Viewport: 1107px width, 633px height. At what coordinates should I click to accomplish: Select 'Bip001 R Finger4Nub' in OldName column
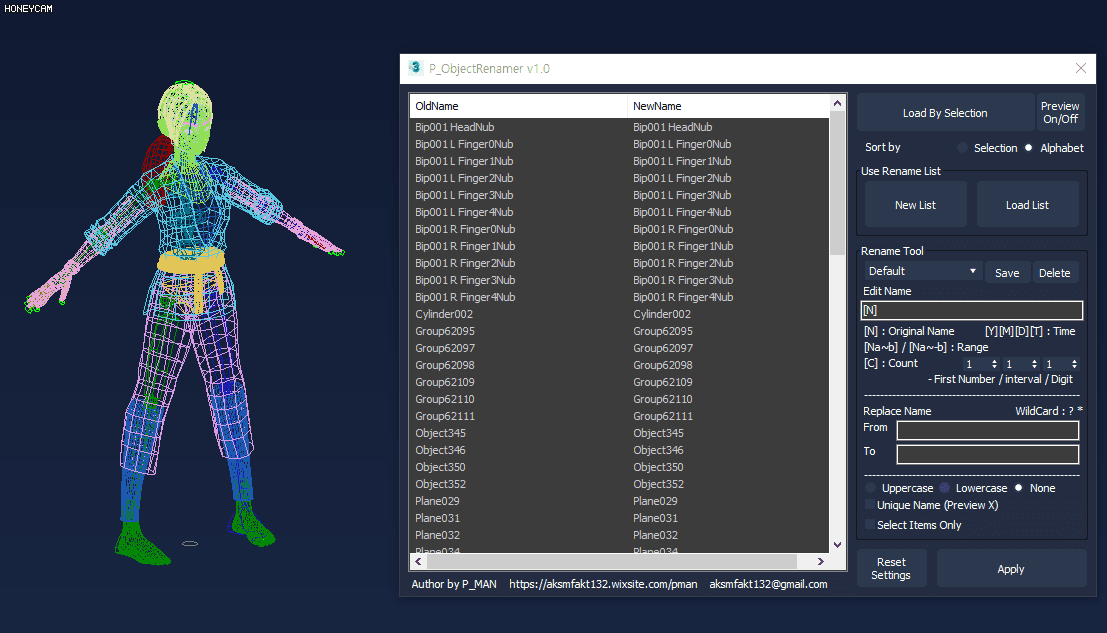(x=465, y=297)
